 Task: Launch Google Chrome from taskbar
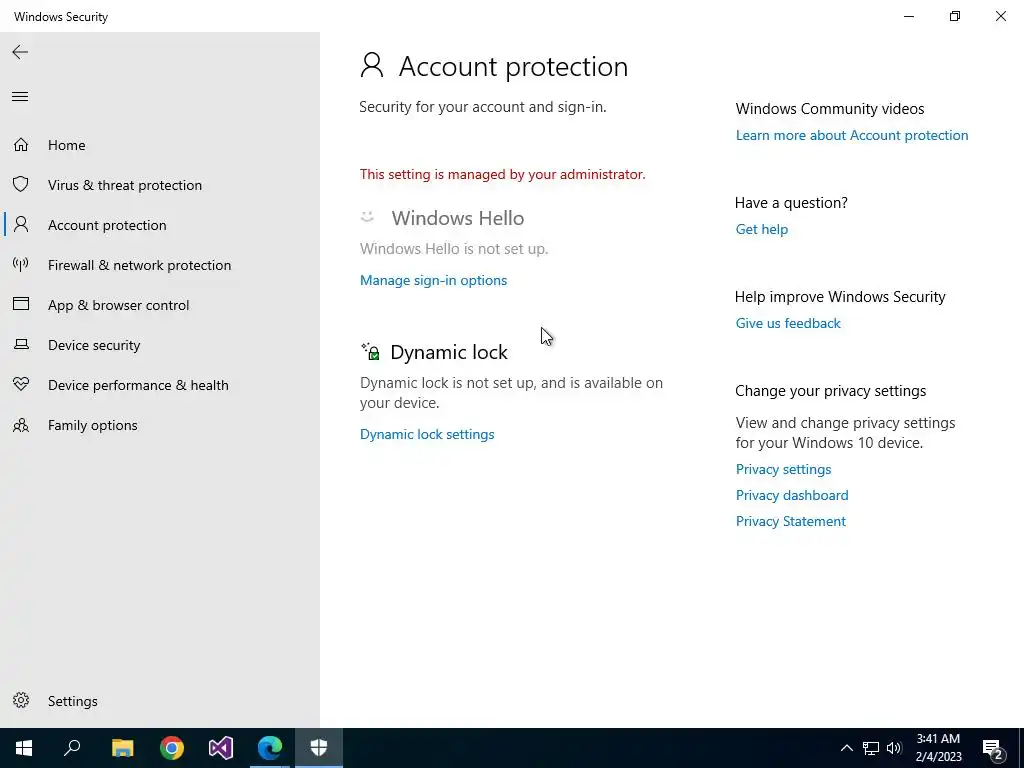tap(172, 748)
